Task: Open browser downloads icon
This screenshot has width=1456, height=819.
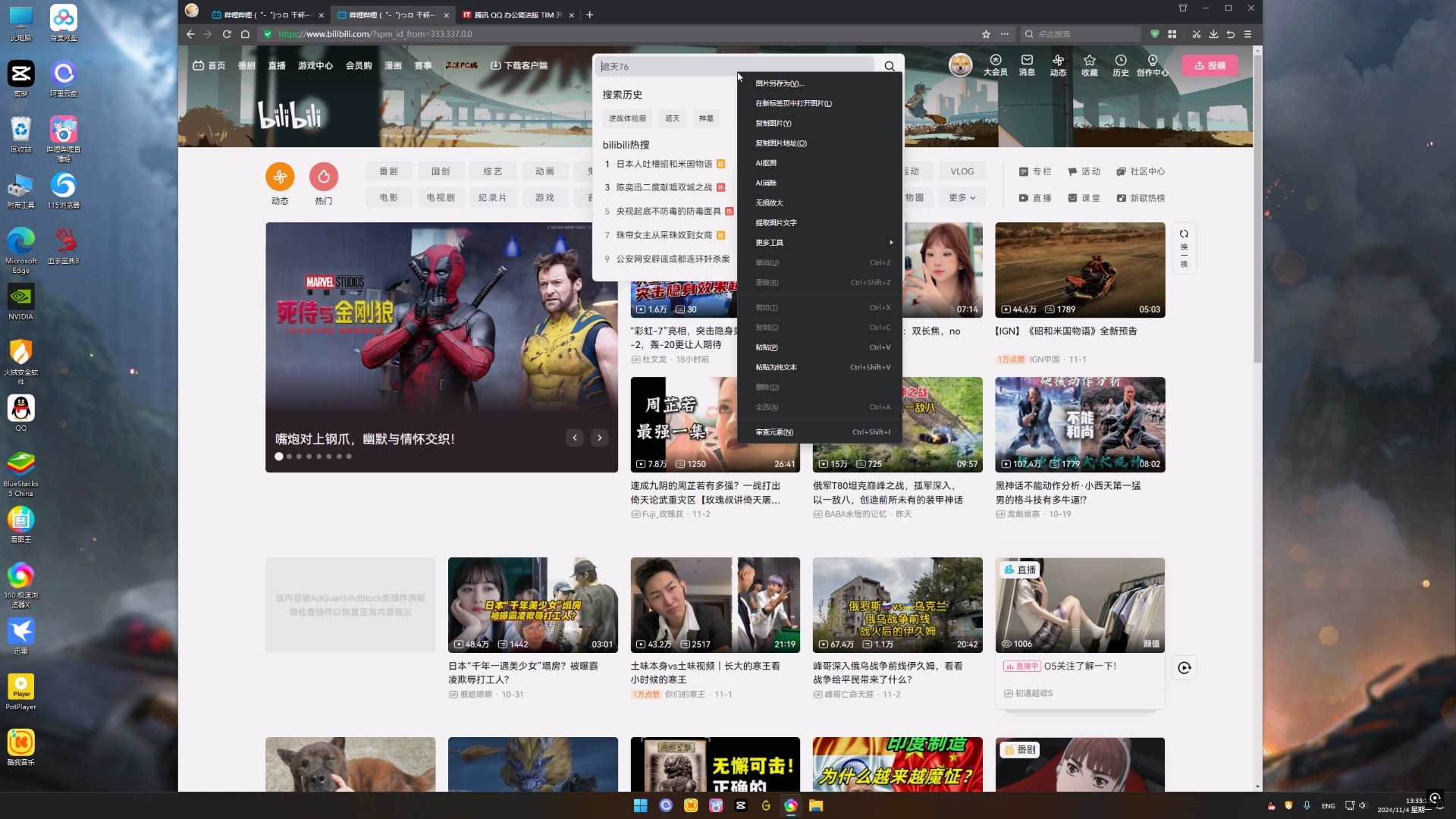Action: (1213, 34)
